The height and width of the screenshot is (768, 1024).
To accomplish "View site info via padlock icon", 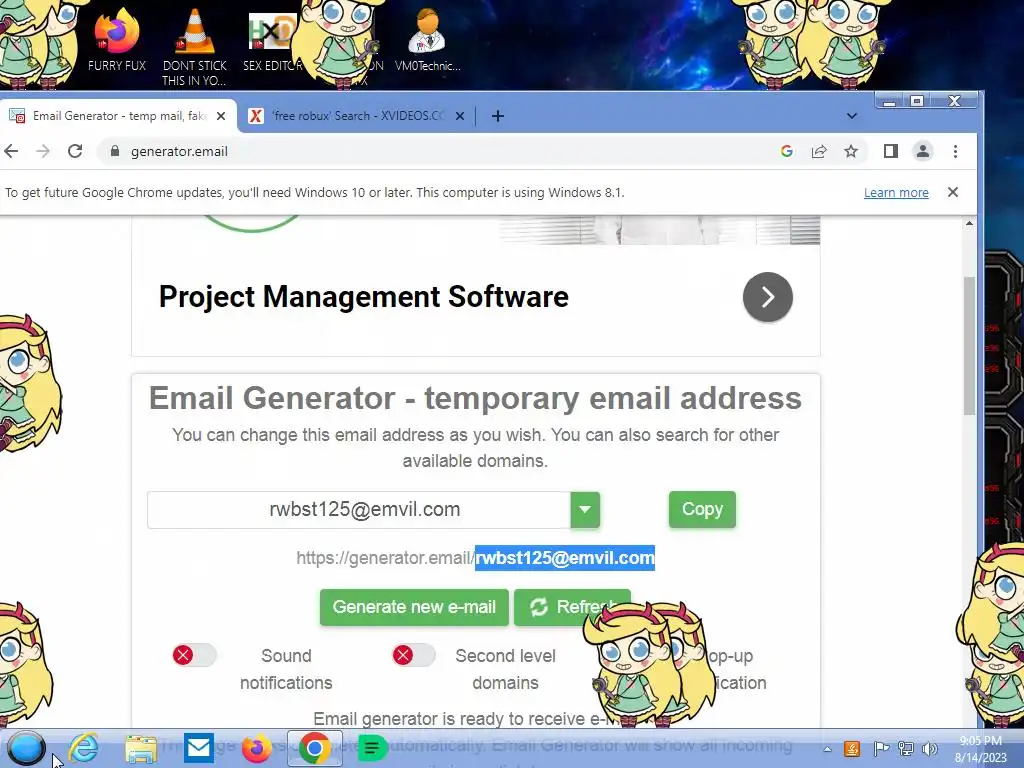I will (115, 152).
